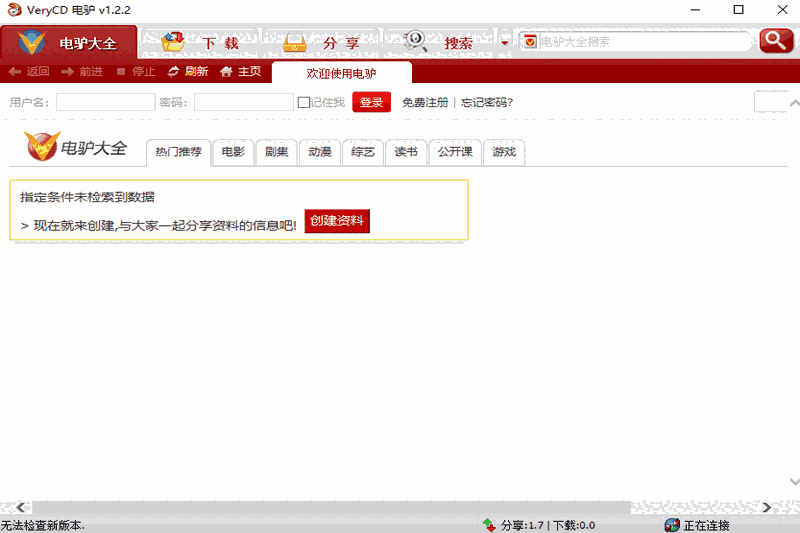800x533 pixels.
Task: Click the download folder icon
Action: coord(173,42)
